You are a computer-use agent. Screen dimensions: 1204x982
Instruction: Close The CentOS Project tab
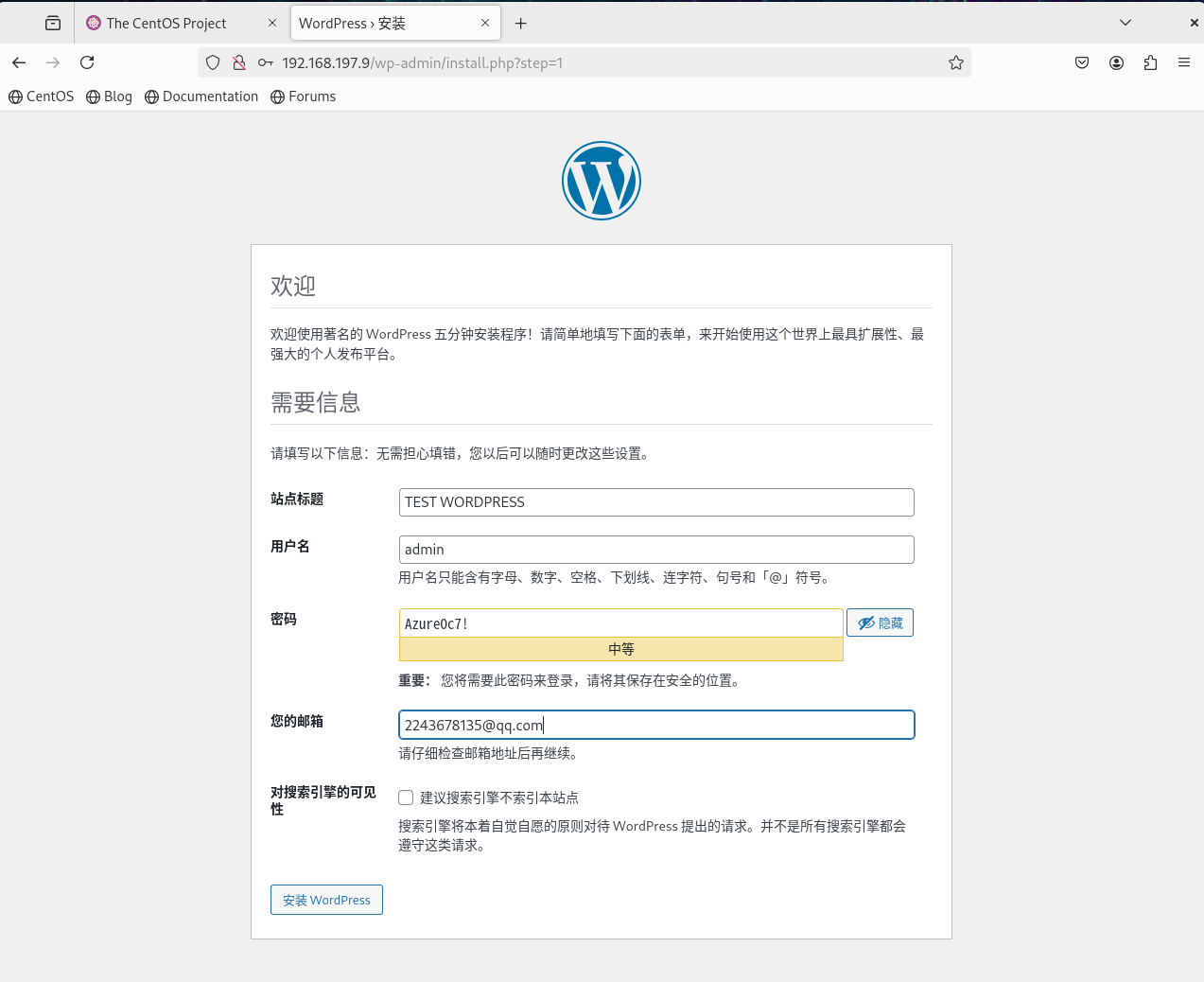tap(272, 23)
